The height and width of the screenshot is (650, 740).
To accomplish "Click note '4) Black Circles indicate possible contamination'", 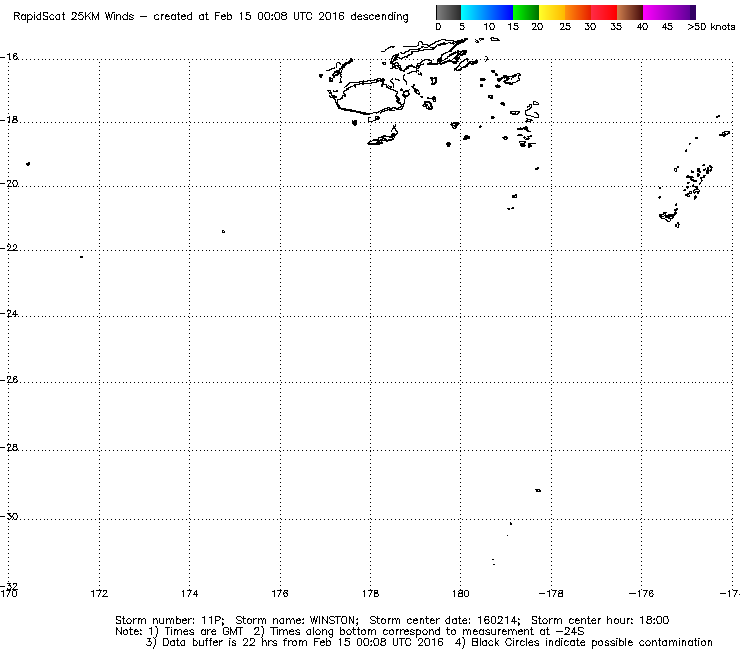I will 584,643.
